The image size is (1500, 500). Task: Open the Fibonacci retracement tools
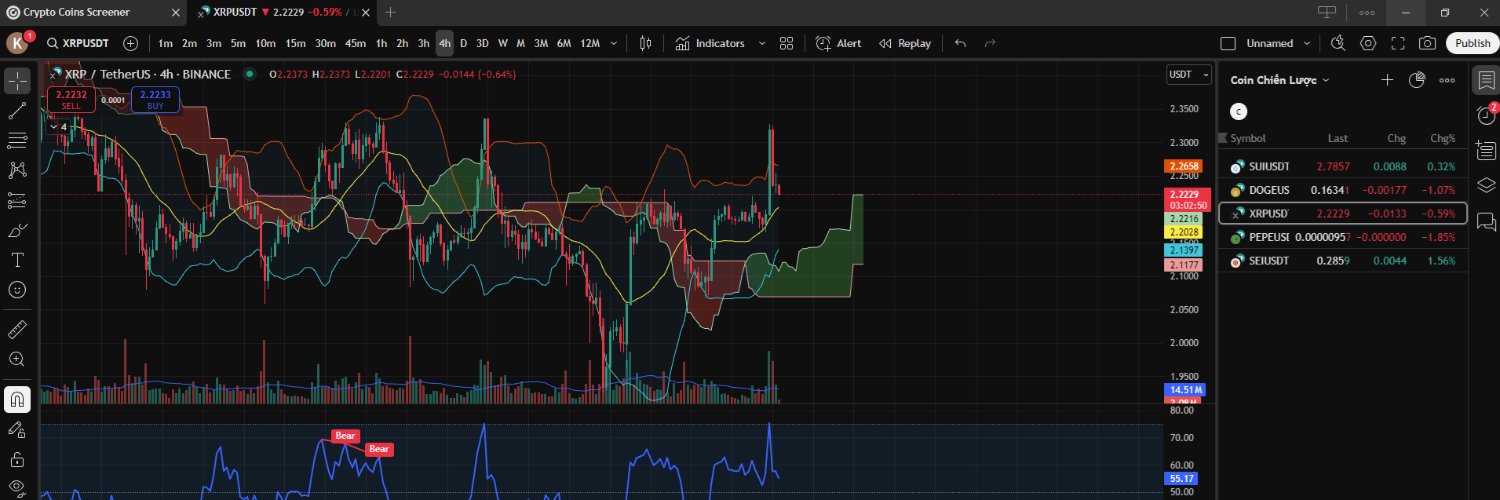[x=17, y=140]
